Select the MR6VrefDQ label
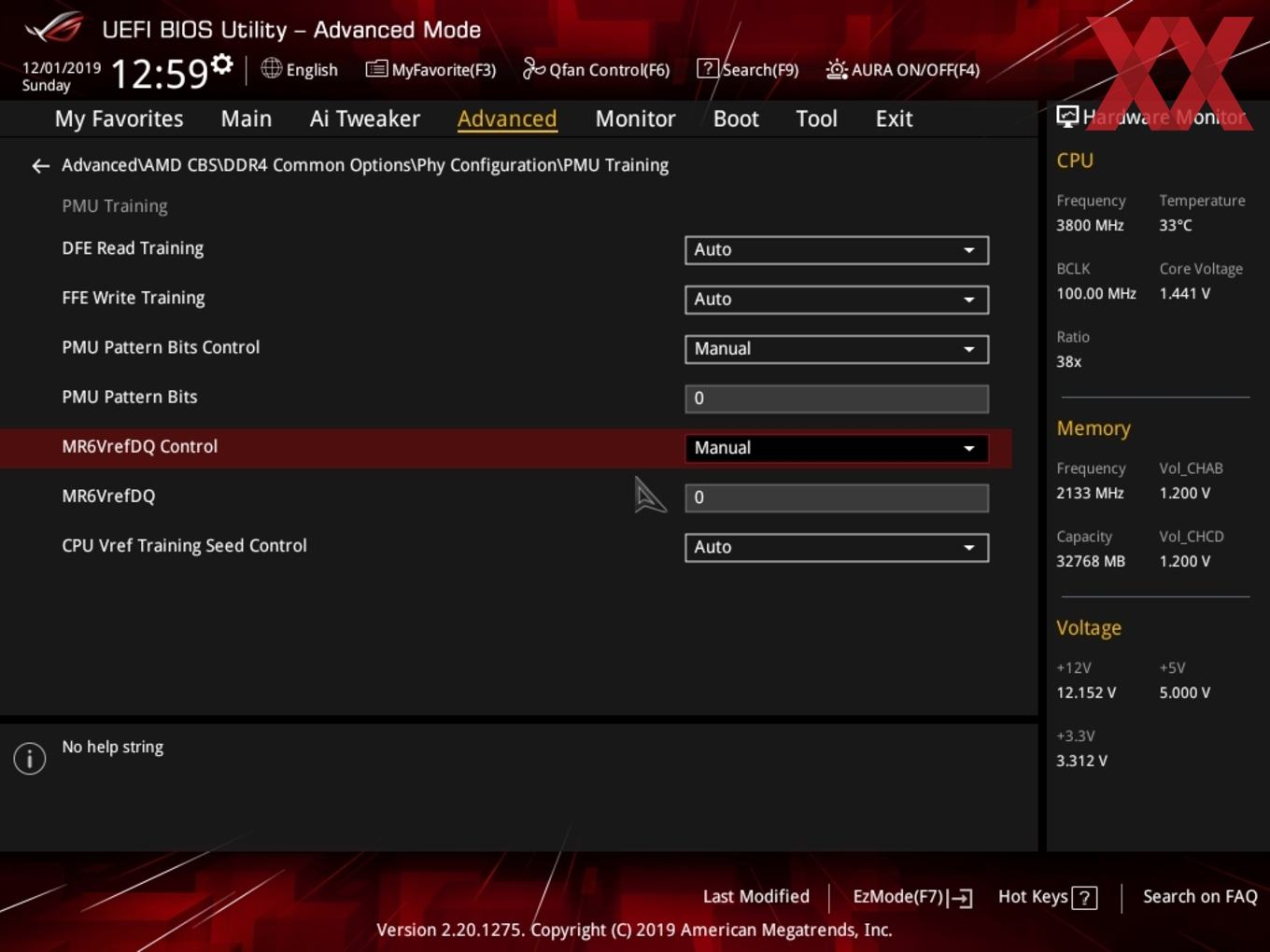This screenshot has width=1270, height=952. (x=108, y=496)
